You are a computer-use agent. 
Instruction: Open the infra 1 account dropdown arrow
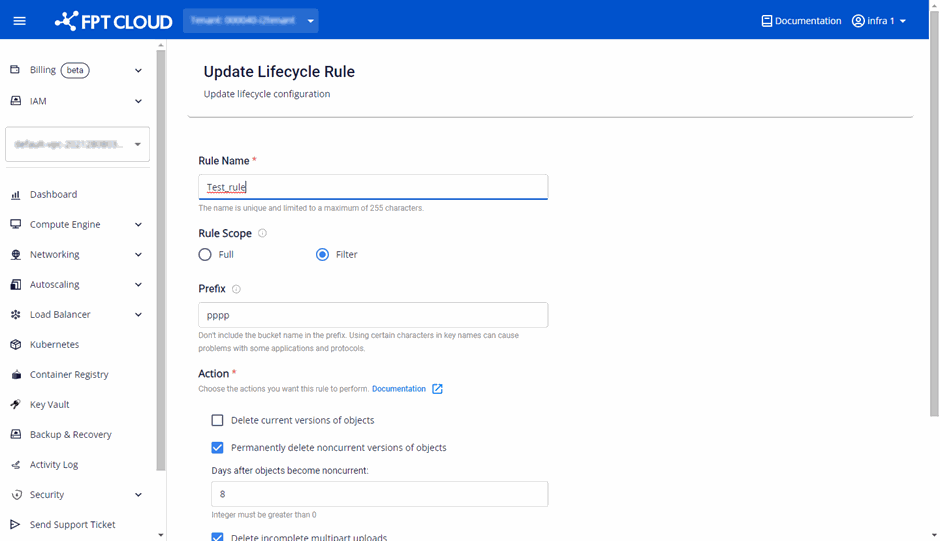903,21
